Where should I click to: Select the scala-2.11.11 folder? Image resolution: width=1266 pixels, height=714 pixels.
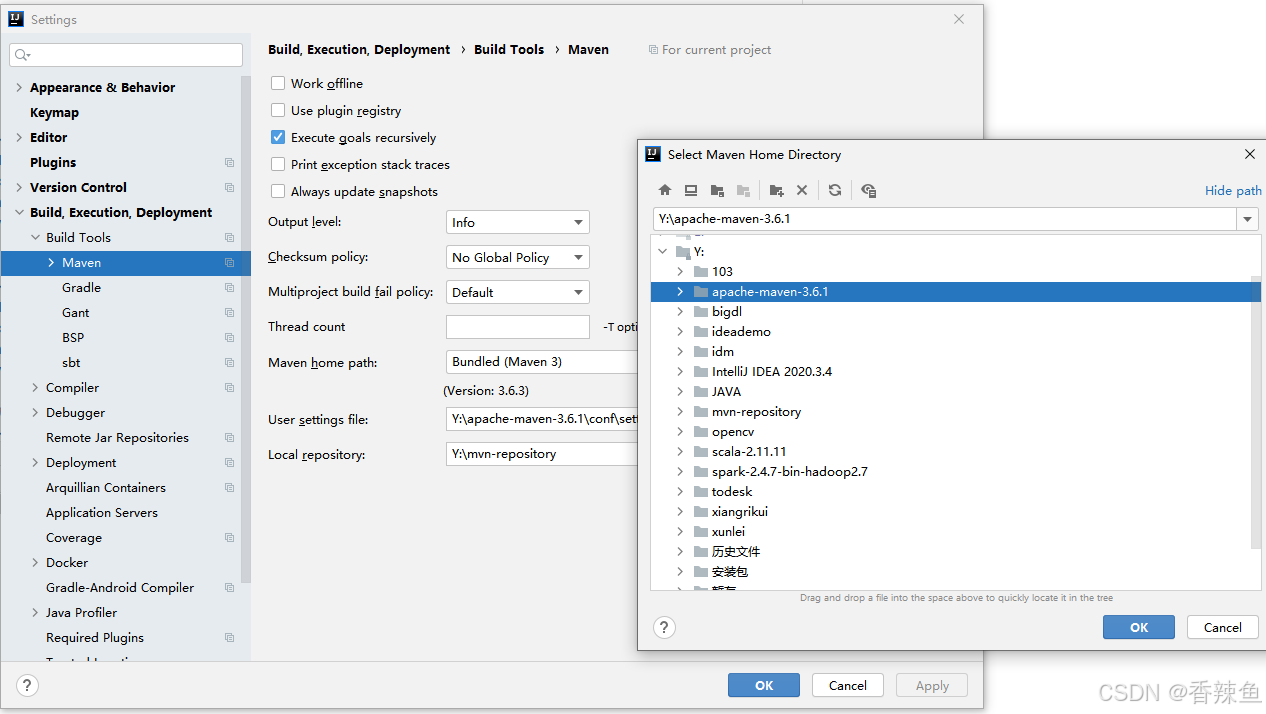tap(749, 452)
